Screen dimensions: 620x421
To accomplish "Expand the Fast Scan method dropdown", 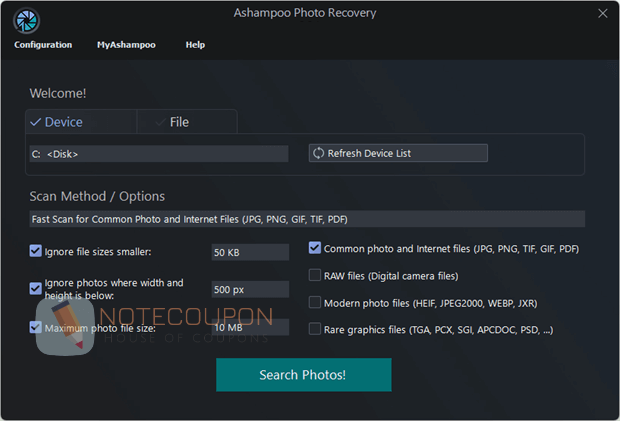I will pyautogui.click(x=307, y=219).
